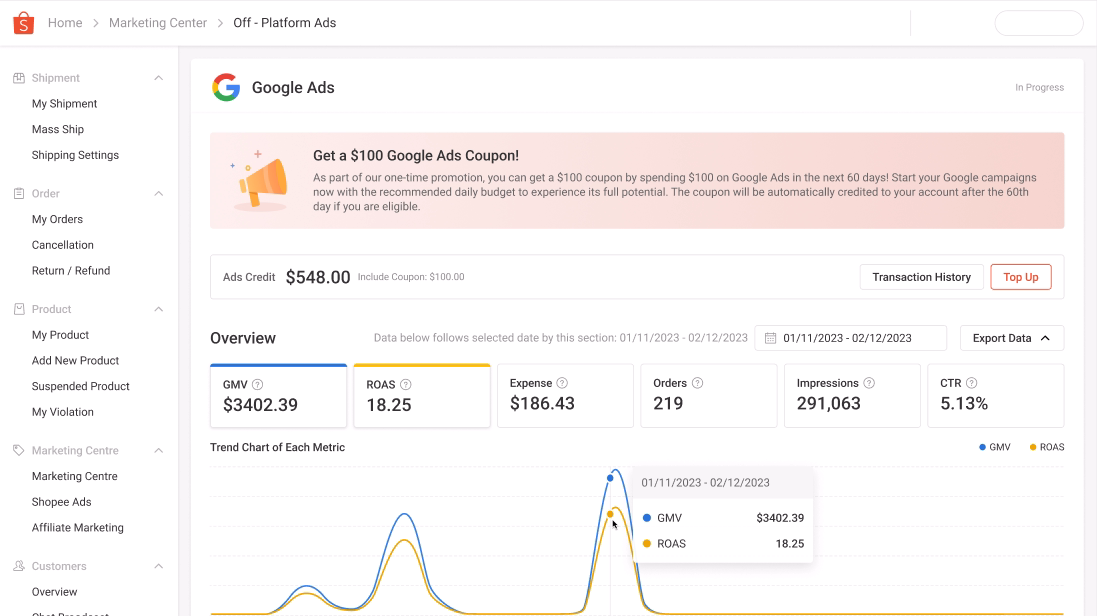Viewport: 1097px width, 616px height.
Task: Open Marketing Center from breadcrumb
Action: tap(157, 22)
